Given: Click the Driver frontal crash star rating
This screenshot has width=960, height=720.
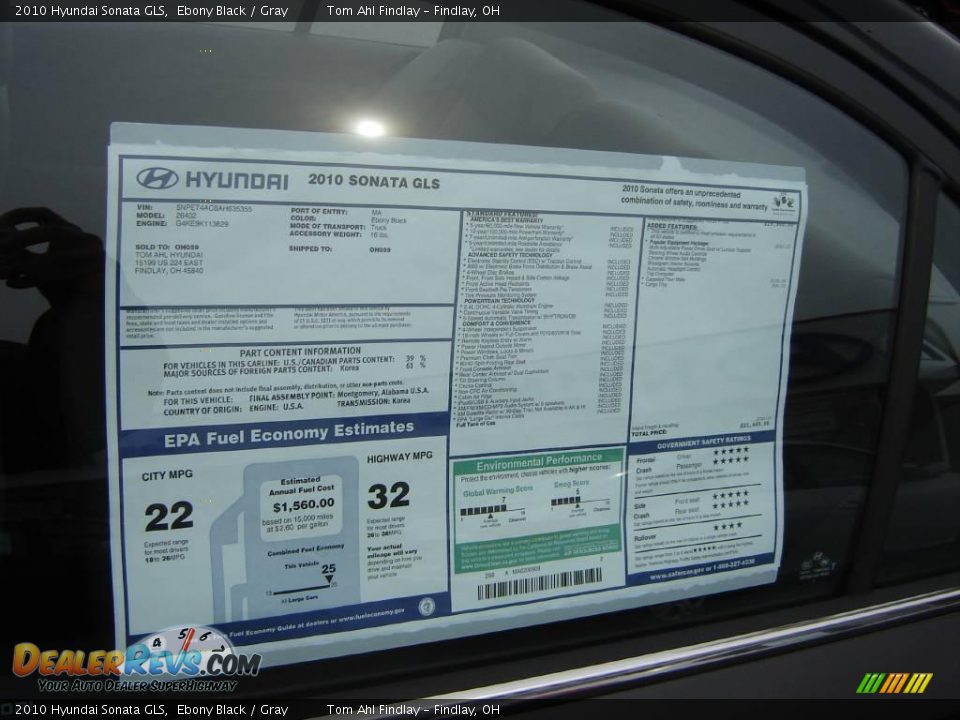Looking at the screenshot, I should click(x=730, y=451).
